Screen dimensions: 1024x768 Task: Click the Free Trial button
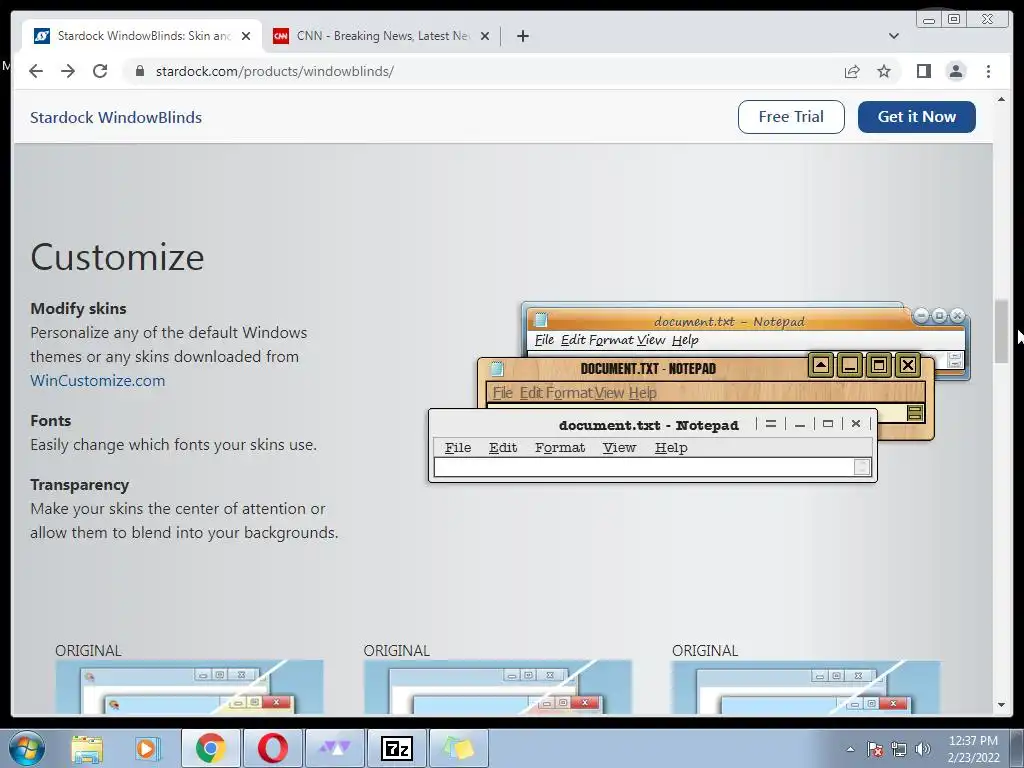pyautogui.click(x=791, y=117)
